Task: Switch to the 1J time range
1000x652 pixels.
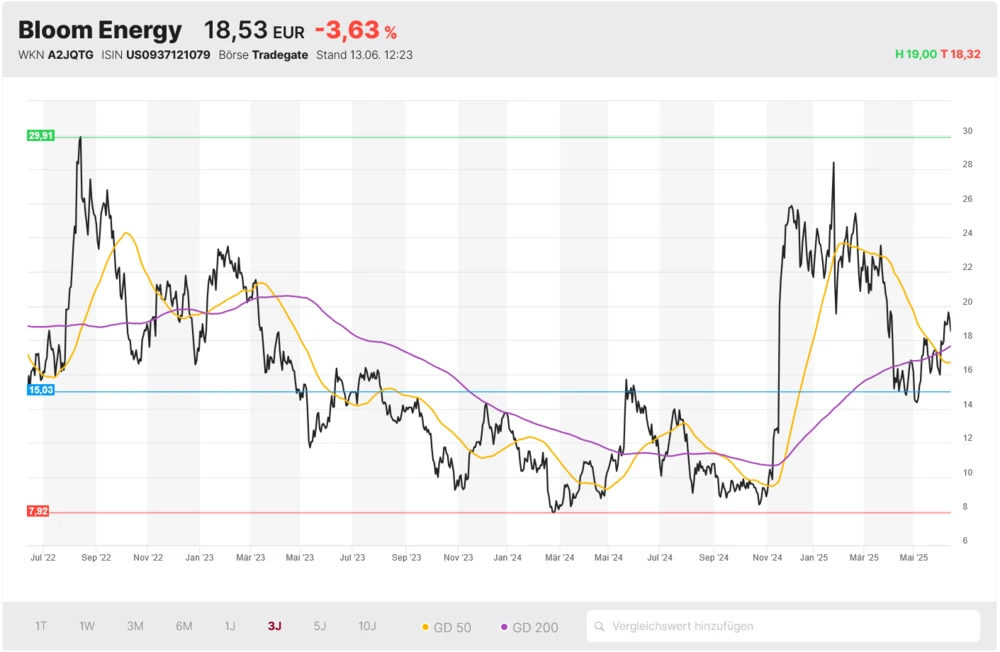Action: (x=230, y=626)
